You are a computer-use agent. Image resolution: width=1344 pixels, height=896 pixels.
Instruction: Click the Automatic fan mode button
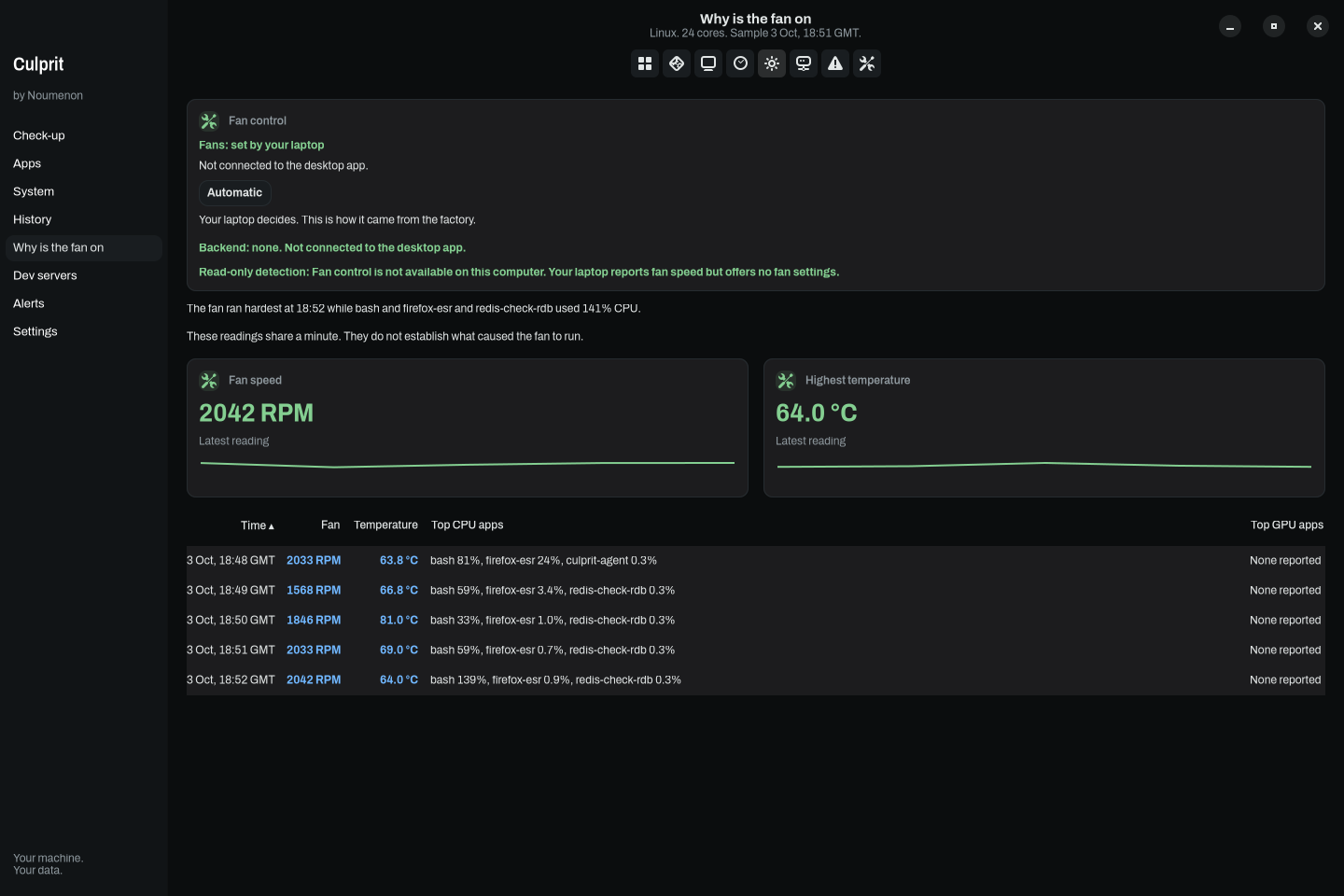(x=234, y=192)
